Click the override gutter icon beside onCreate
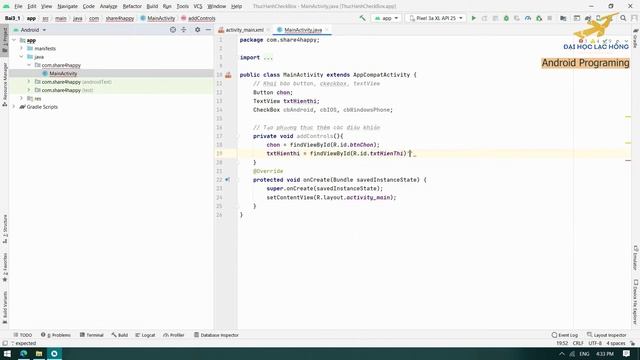Screen dimensions: 640x360 (227, 180)
